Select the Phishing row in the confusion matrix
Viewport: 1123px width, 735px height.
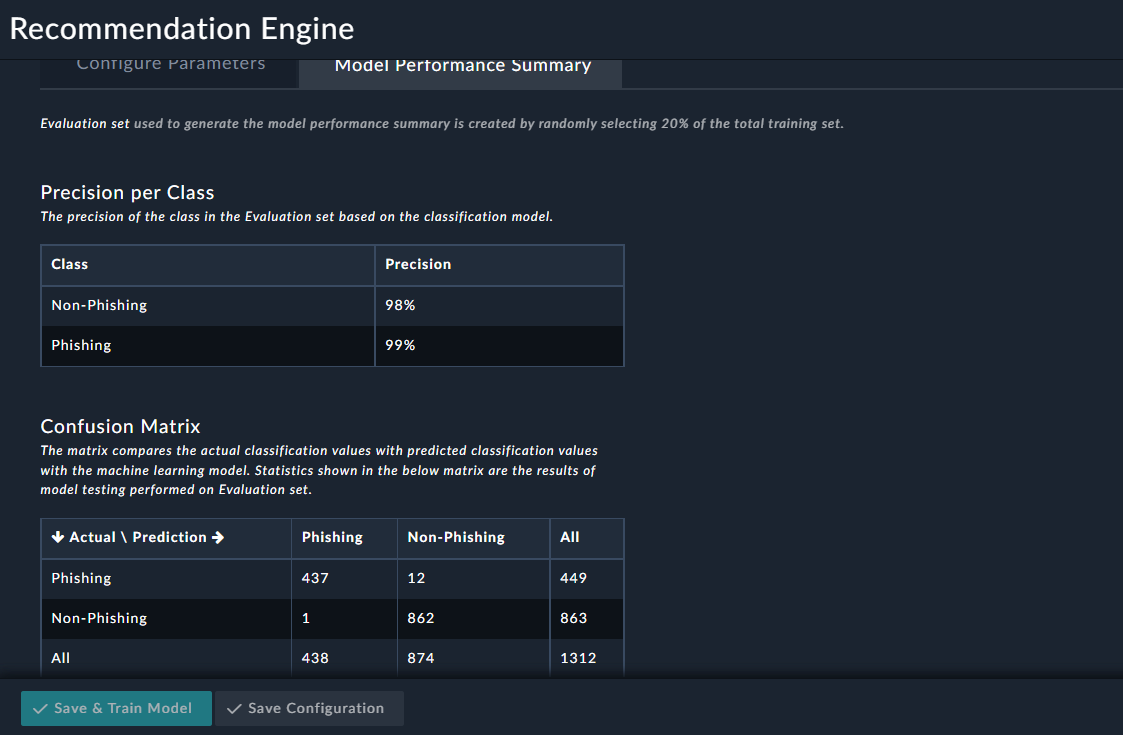(81, 578)
